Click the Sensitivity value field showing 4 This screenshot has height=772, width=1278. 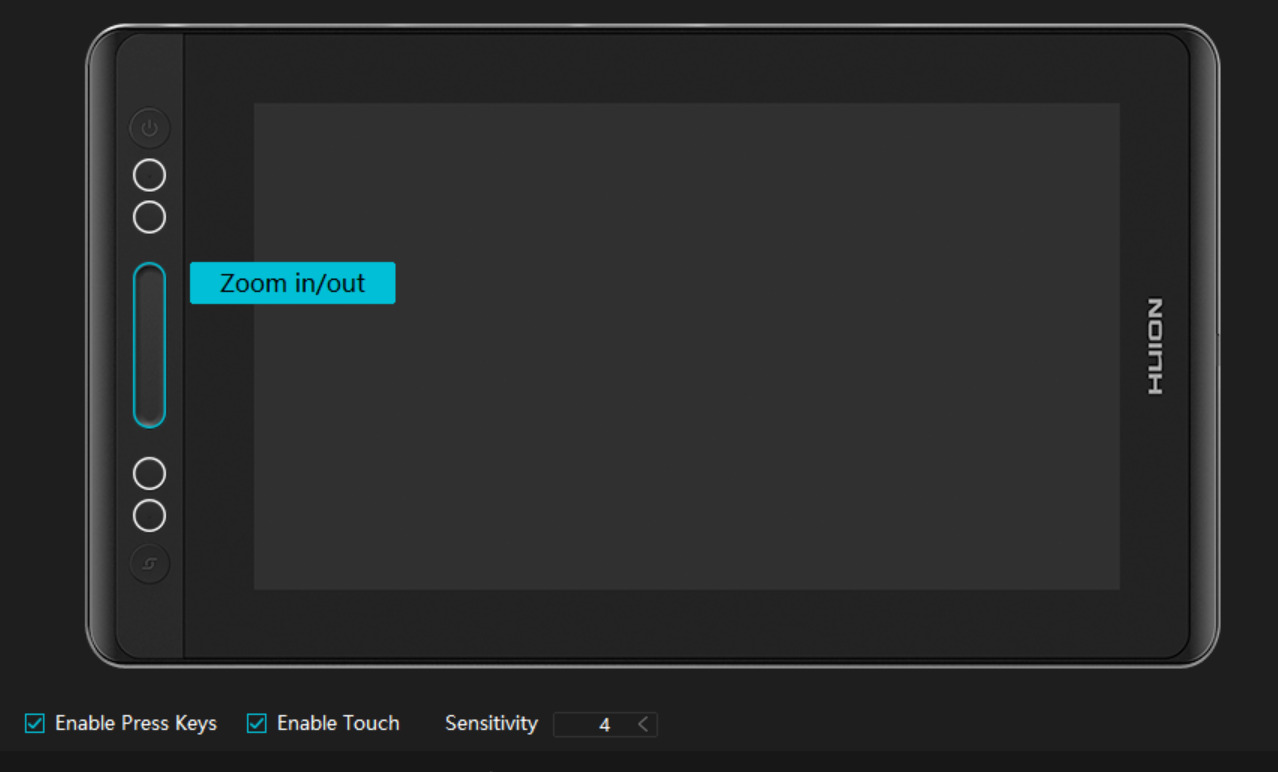click(605, 724)
